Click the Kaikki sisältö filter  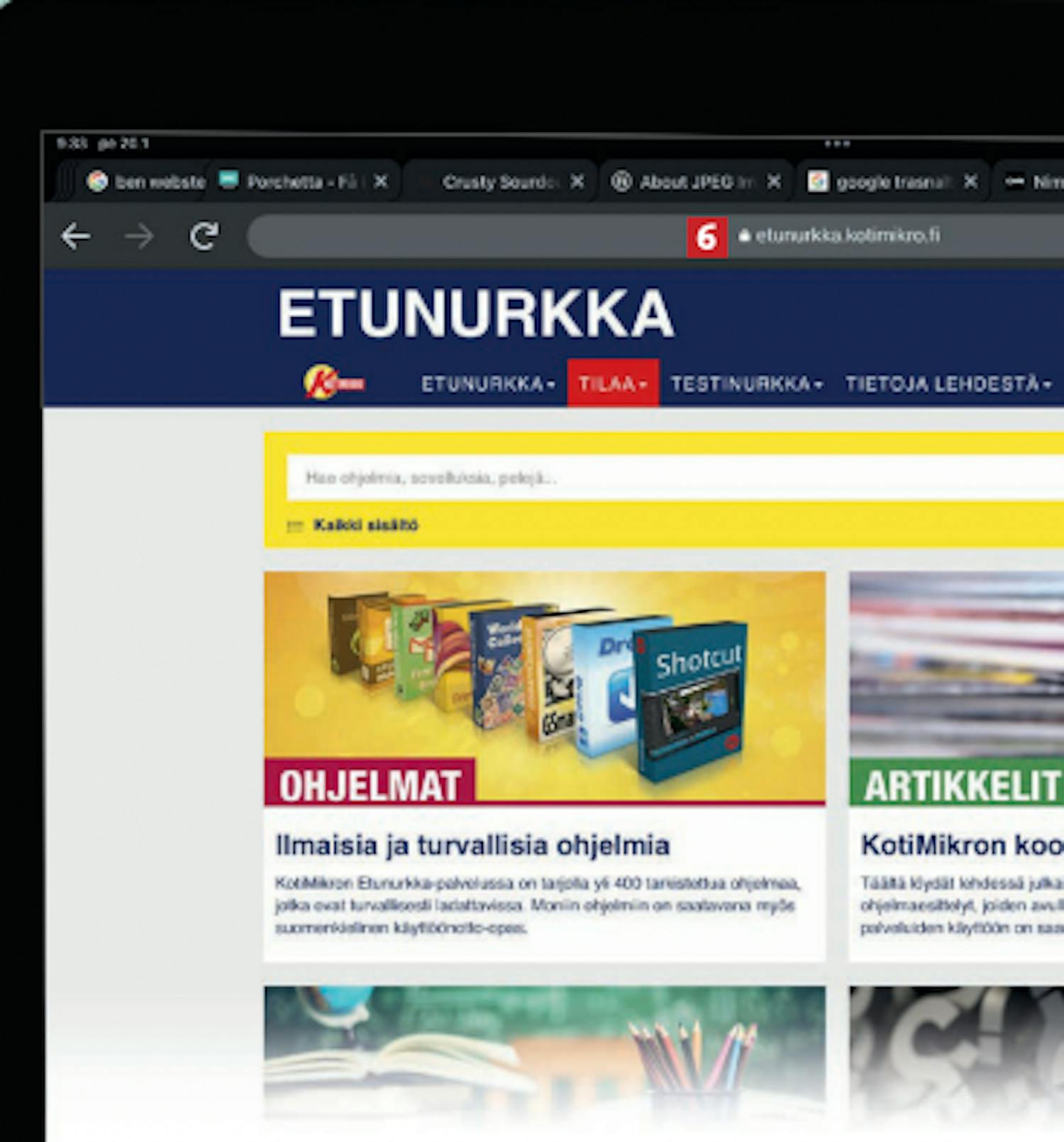tap(353, 525)
